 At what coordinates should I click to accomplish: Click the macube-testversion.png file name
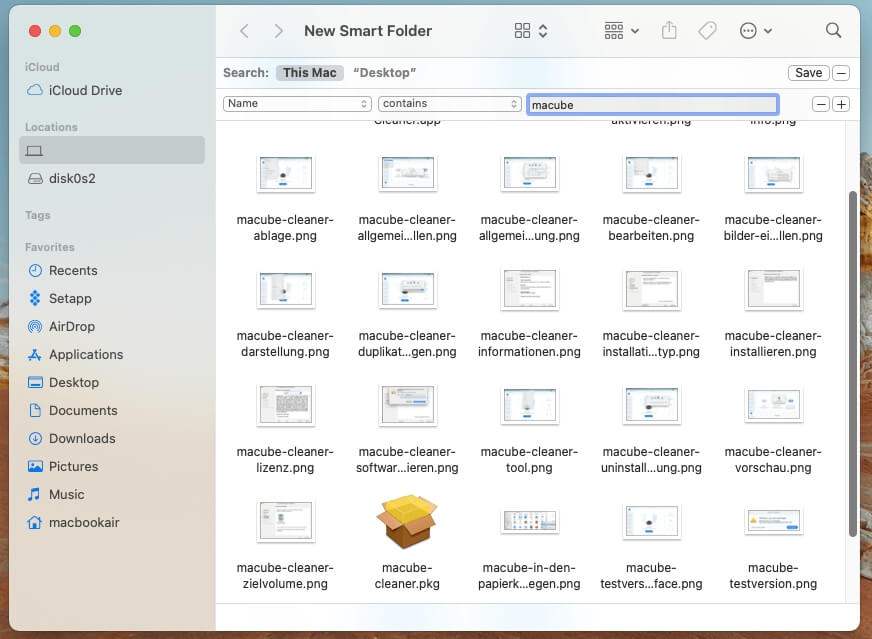[773, 576]
